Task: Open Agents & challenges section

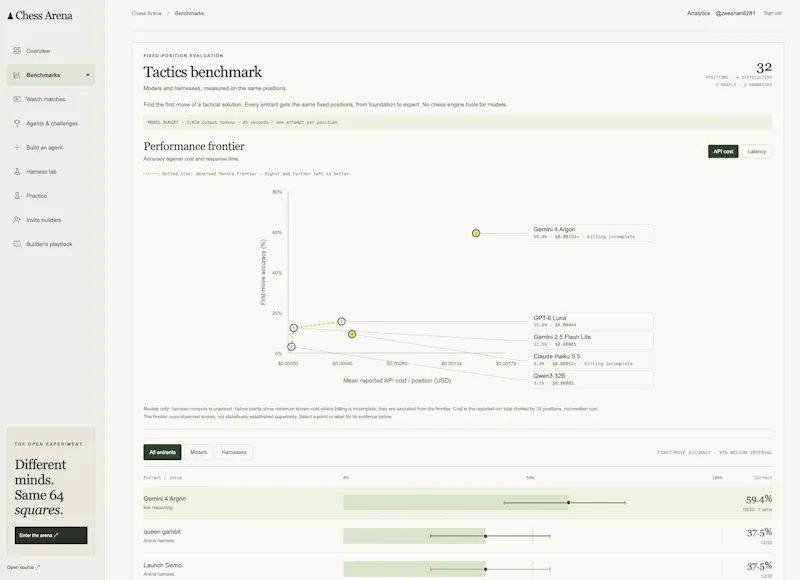Action: pos(51,123)
